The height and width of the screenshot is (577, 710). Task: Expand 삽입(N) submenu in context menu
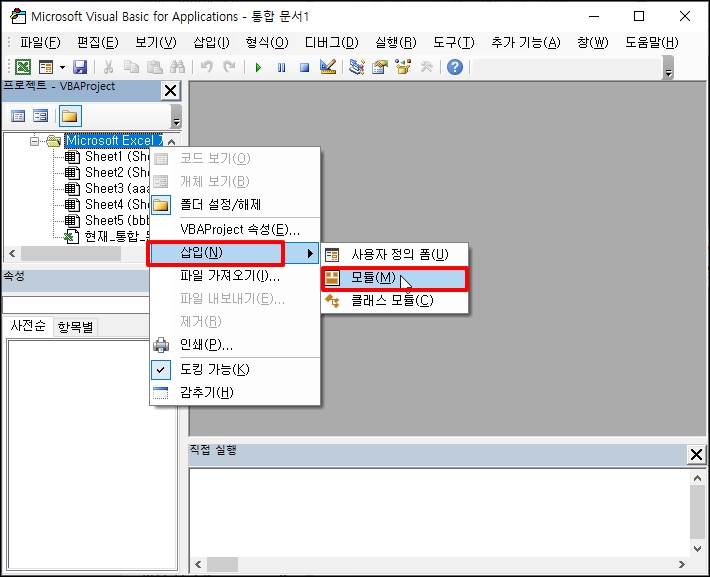(x=235, y=253)
